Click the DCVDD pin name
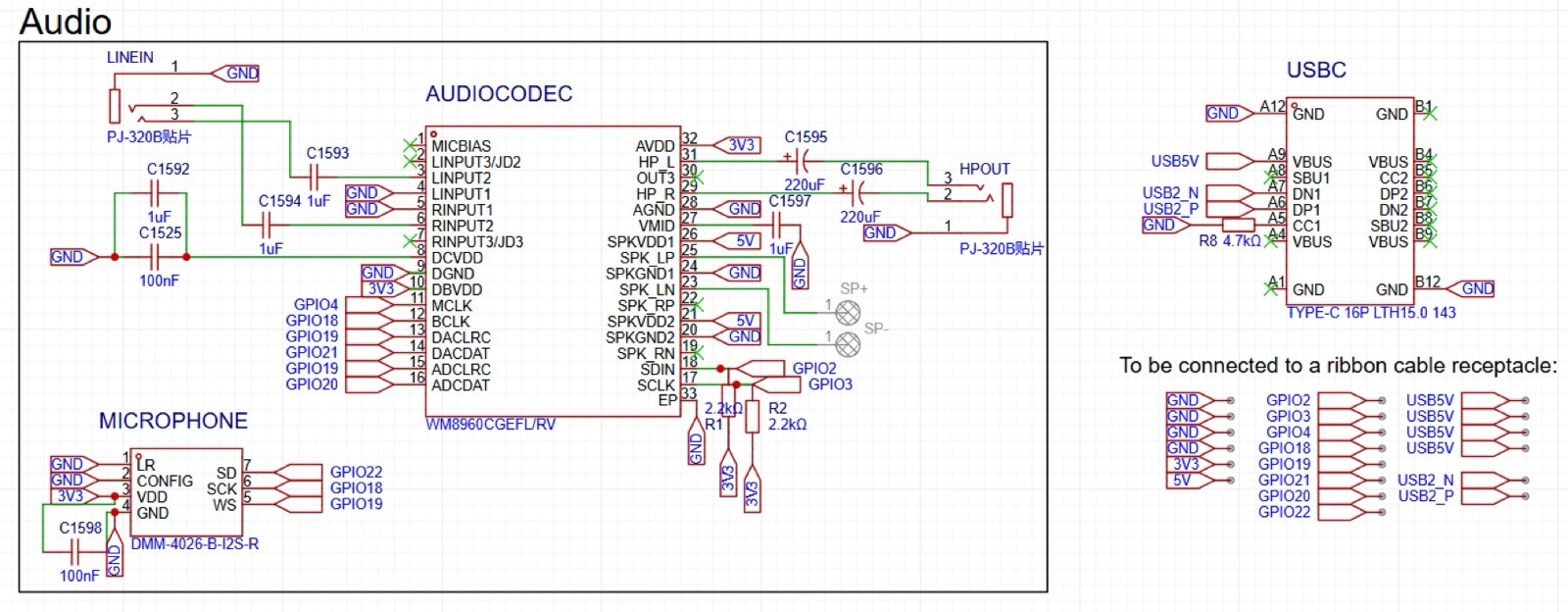The image size is (1568, 612). pyautogui.click(x=457, y=258)
